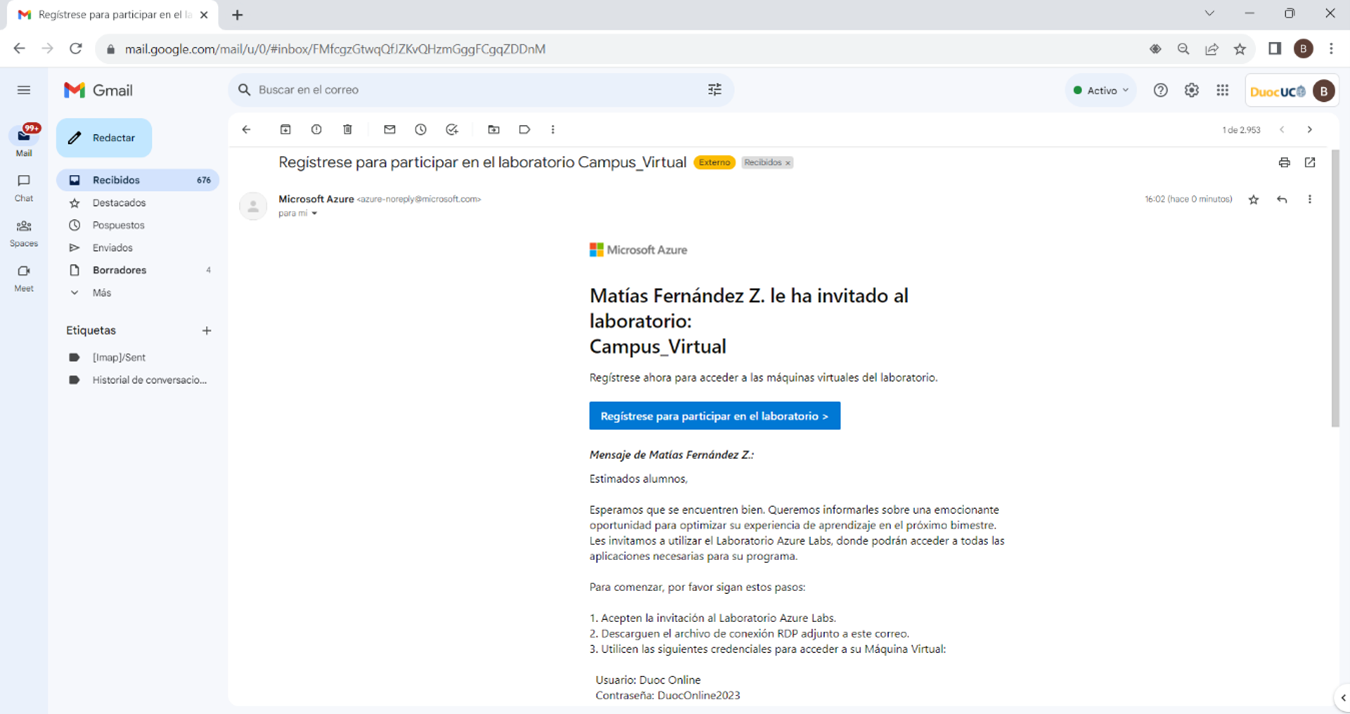Open Chrome tab search dropdown
The image size is (1350, 714).
pos(1209,14)
